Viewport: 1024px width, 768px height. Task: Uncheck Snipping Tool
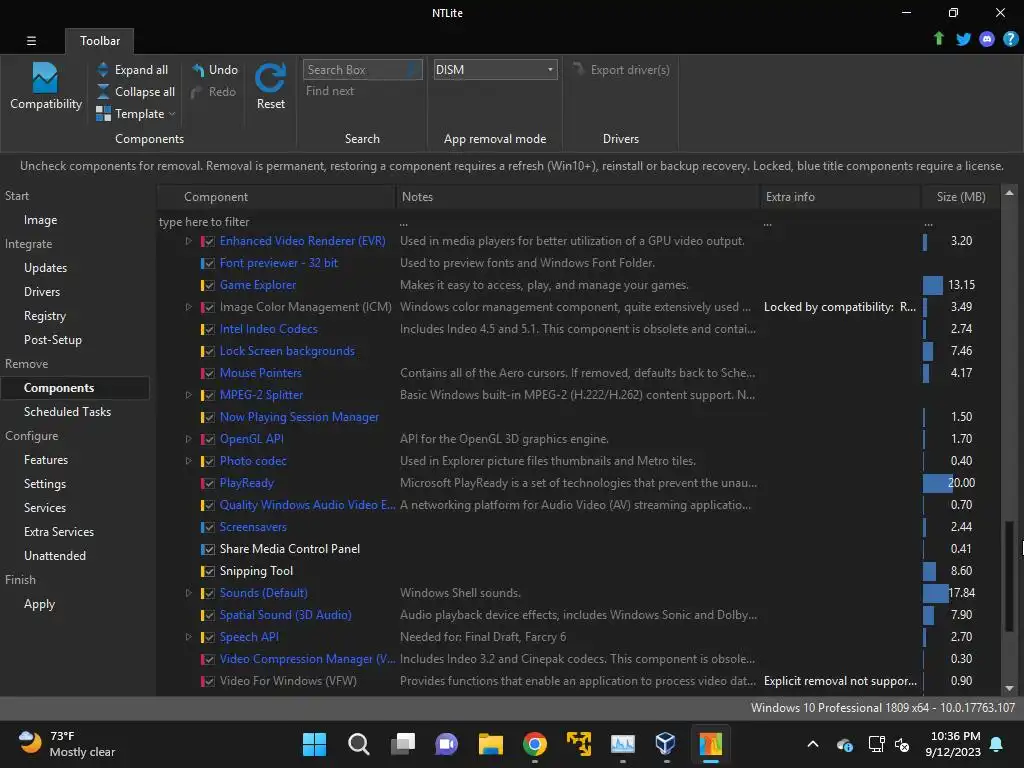[208, 571]
